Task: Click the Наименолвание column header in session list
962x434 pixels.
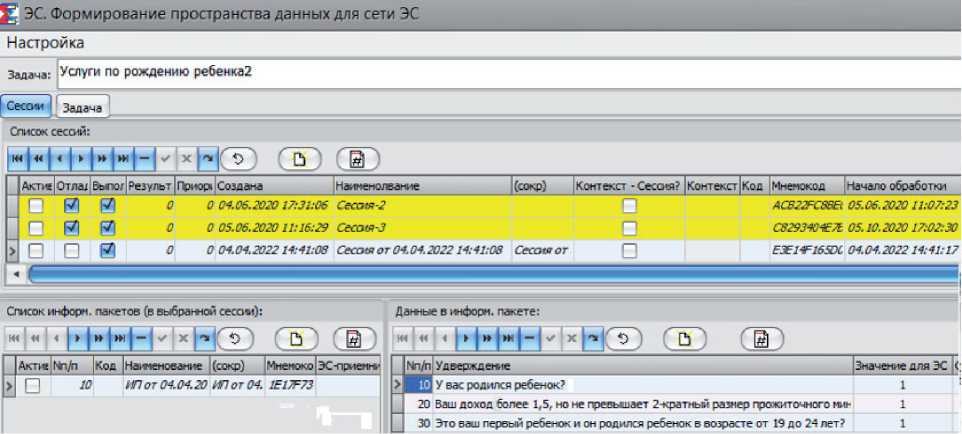Action: click(x=423, y=185)
